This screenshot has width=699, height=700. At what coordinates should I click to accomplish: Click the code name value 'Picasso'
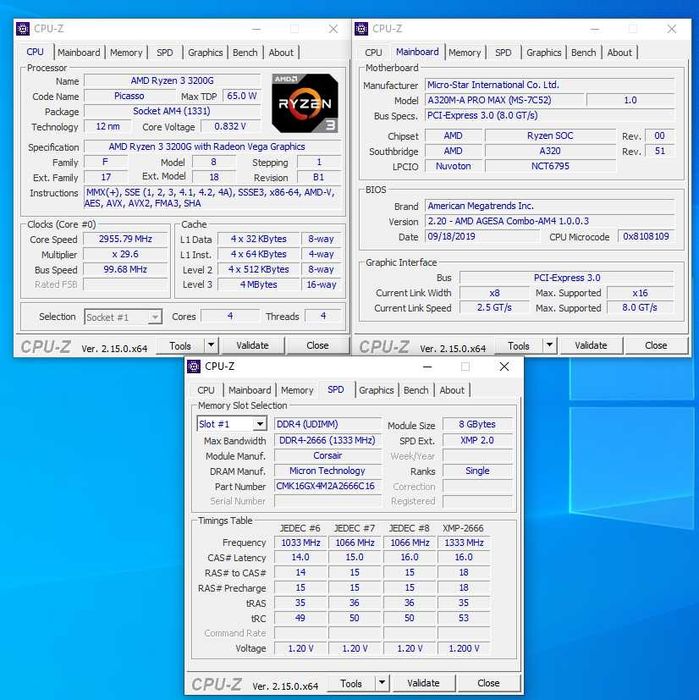[129, 96]
